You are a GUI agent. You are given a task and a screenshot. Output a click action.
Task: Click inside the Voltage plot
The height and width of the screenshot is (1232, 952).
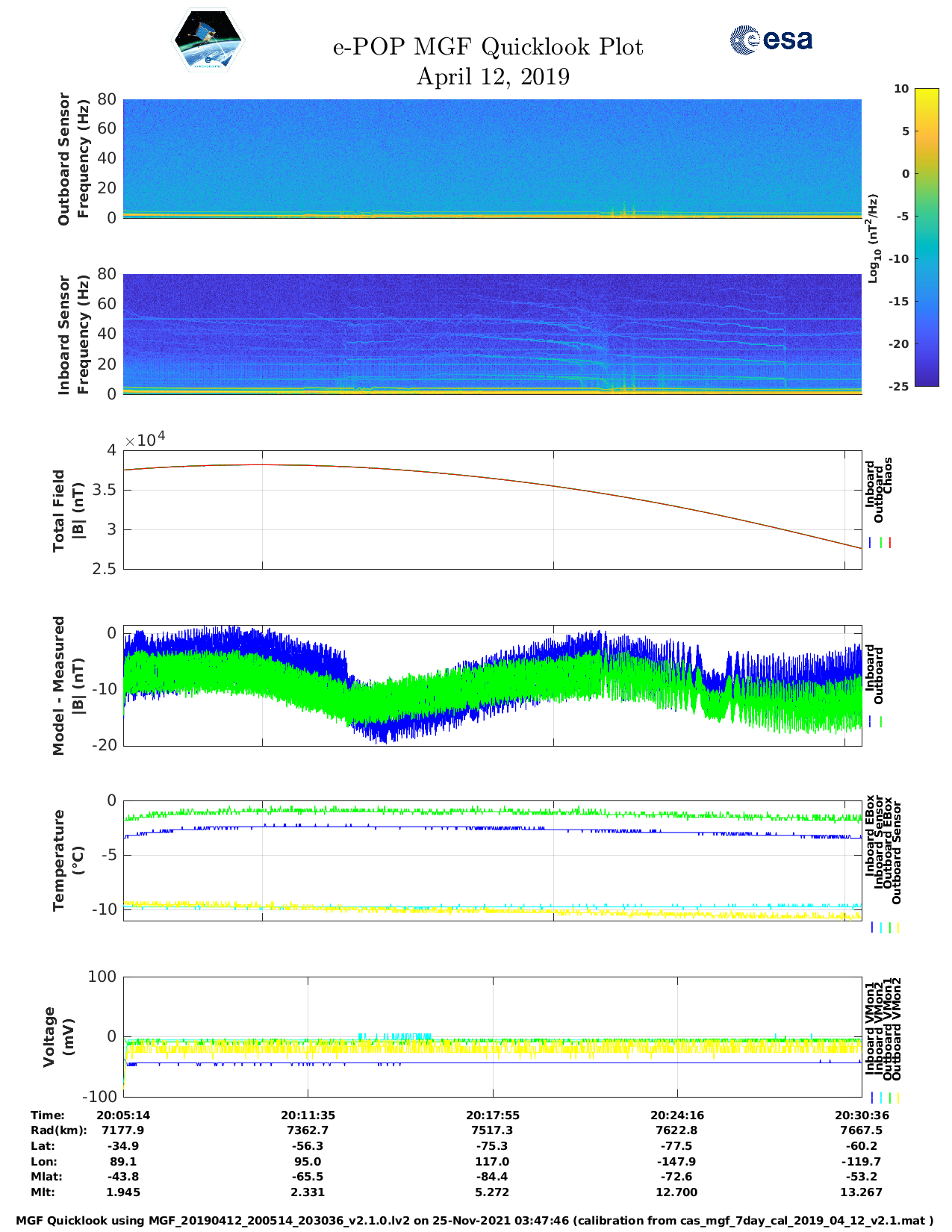[x=492, y=1036]
